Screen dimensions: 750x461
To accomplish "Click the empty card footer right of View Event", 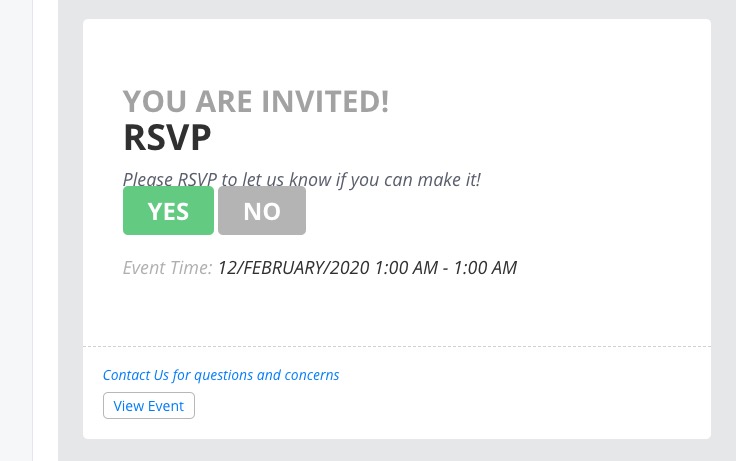I will tap(450, 405).
